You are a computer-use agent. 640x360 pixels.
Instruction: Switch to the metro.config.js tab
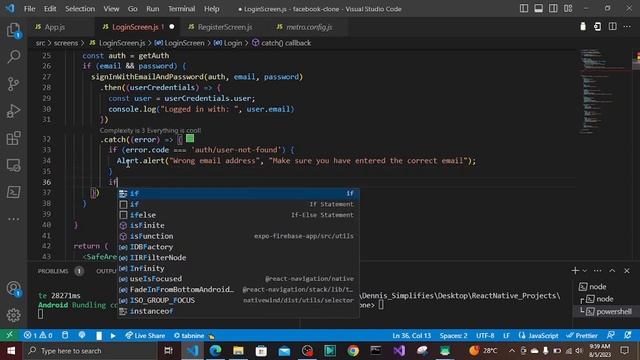pyautogui.click(x=309, y=27)
